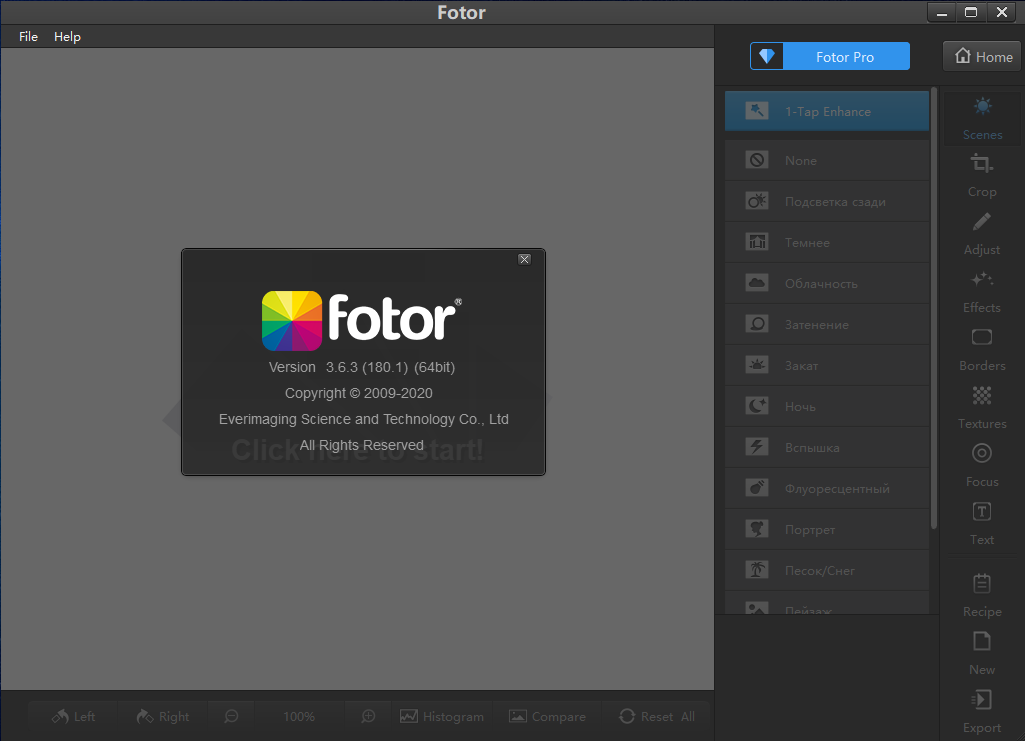Screen dimensions: 1025x741
Task: Click Reset All
Action: (657, 716)
